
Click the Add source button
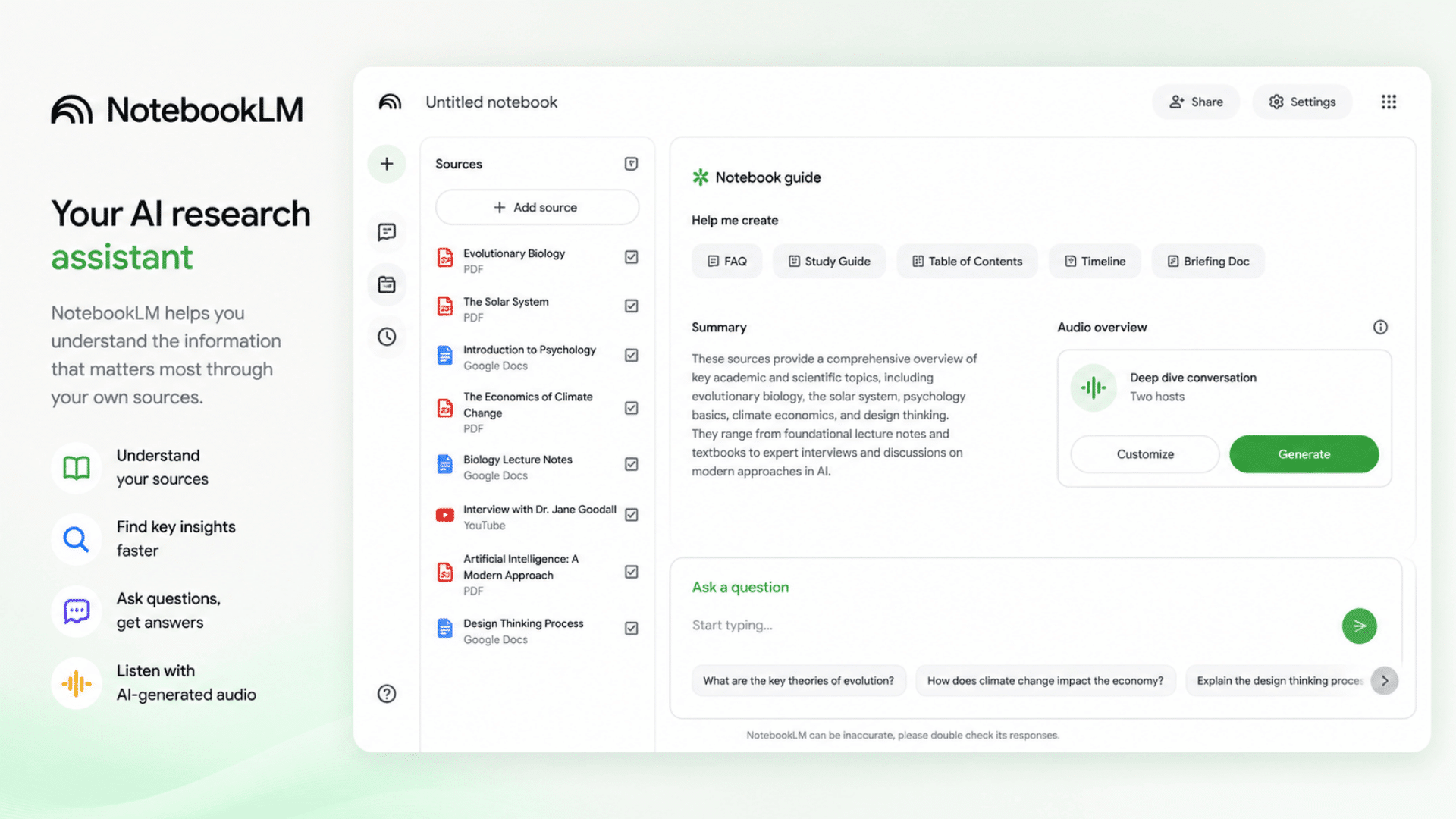(x=537, y=207)
